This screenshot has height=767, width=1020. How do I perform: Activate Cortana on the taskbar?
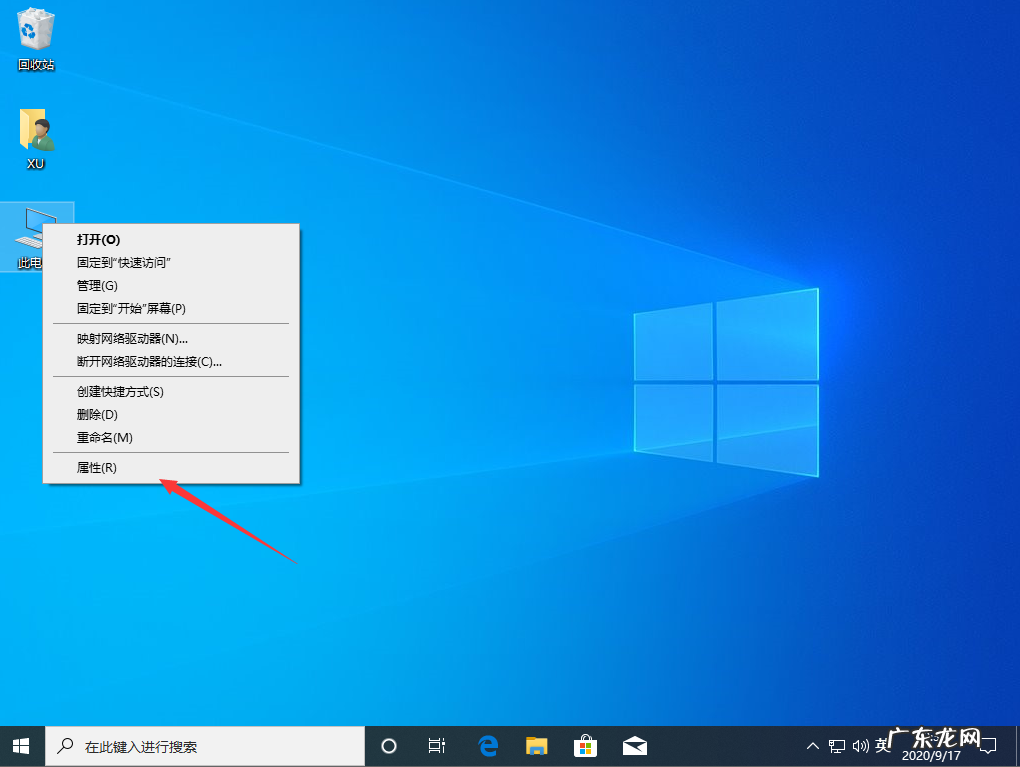(389, 745)
